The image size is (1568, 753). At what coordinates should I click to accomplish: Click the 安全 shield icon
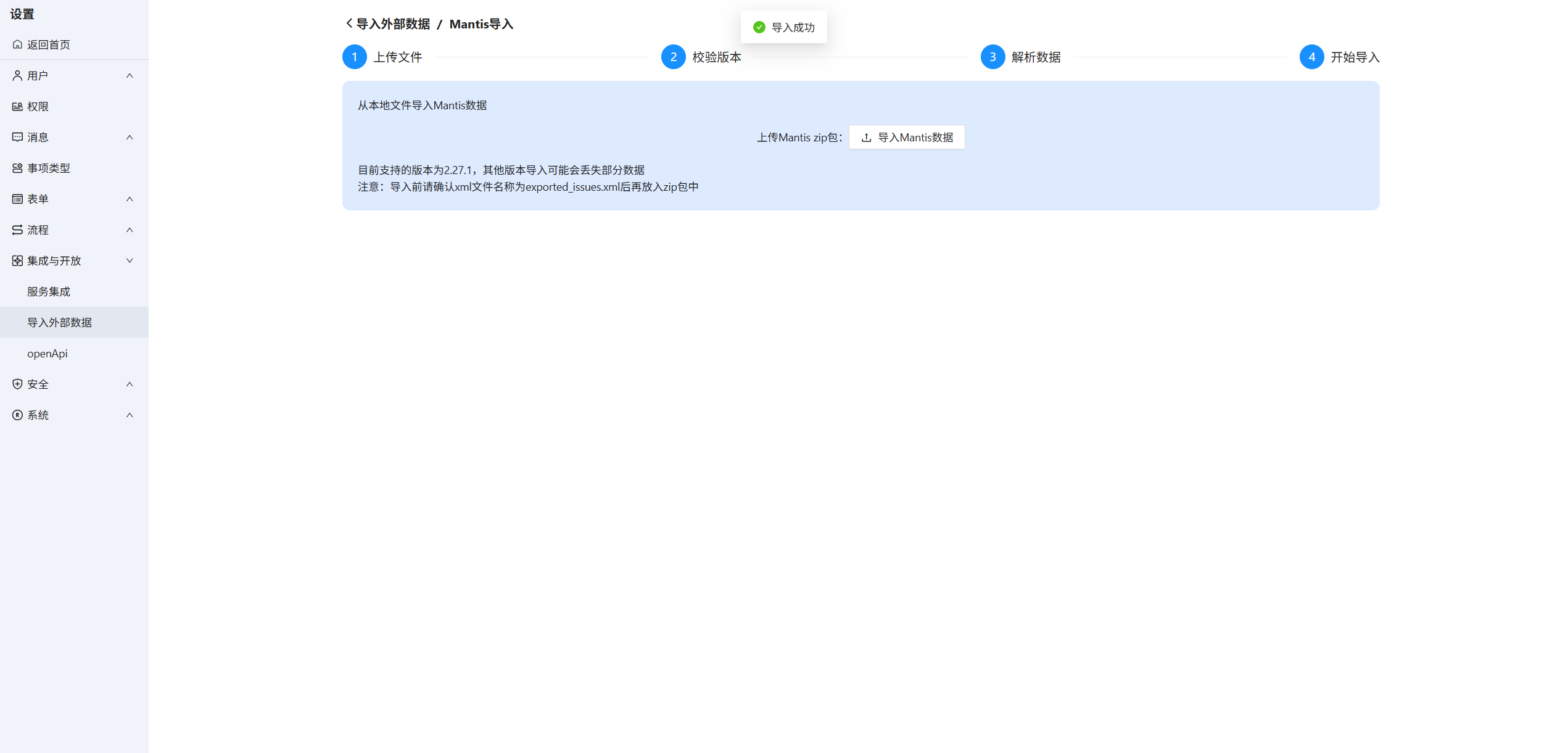pos(17,384)
